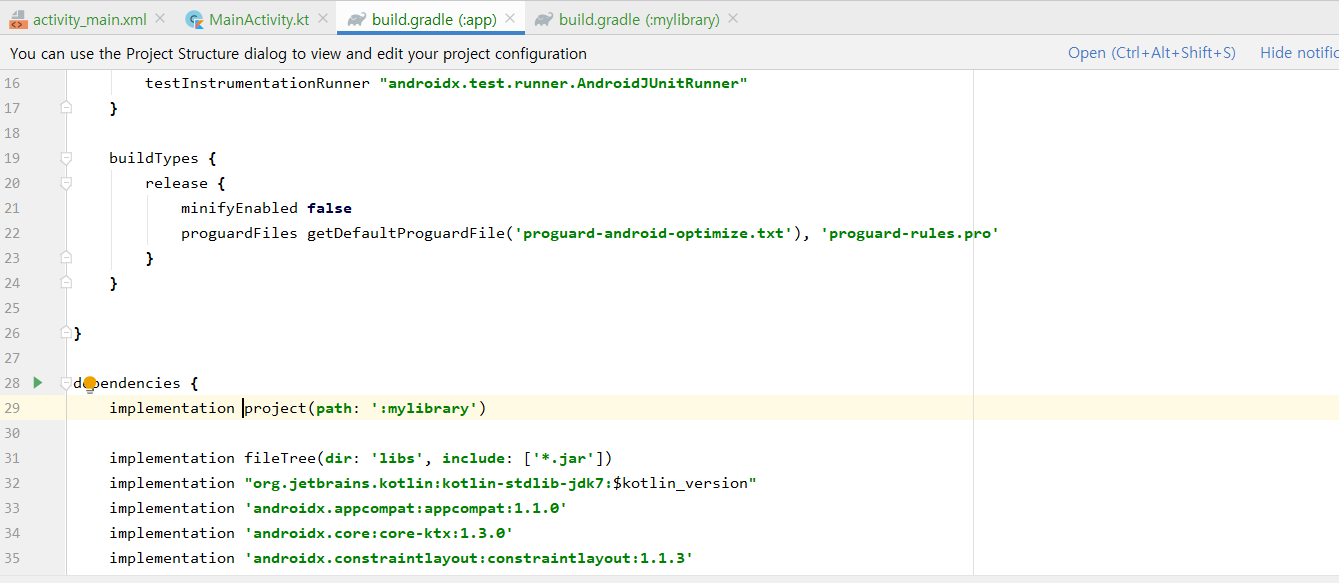The image size is (1339, 583).
Task: Click the Gradle icon on (:app) tab
Action: 356,19
